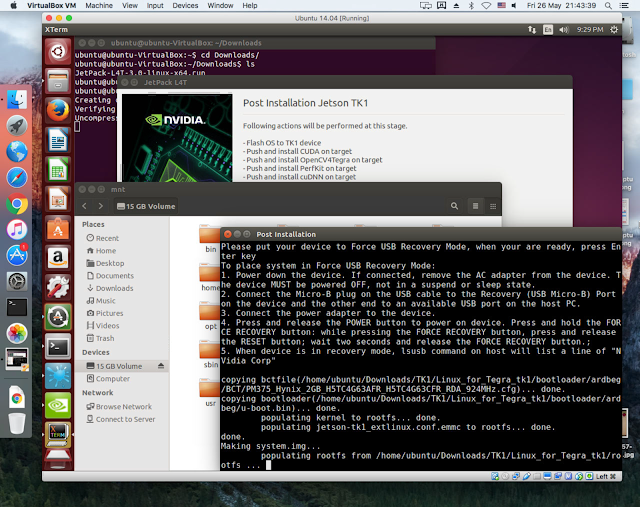The image size is (640, 507).
Task: Open the Ubuntu Dash launcher icon
Action: pos(58,51)
